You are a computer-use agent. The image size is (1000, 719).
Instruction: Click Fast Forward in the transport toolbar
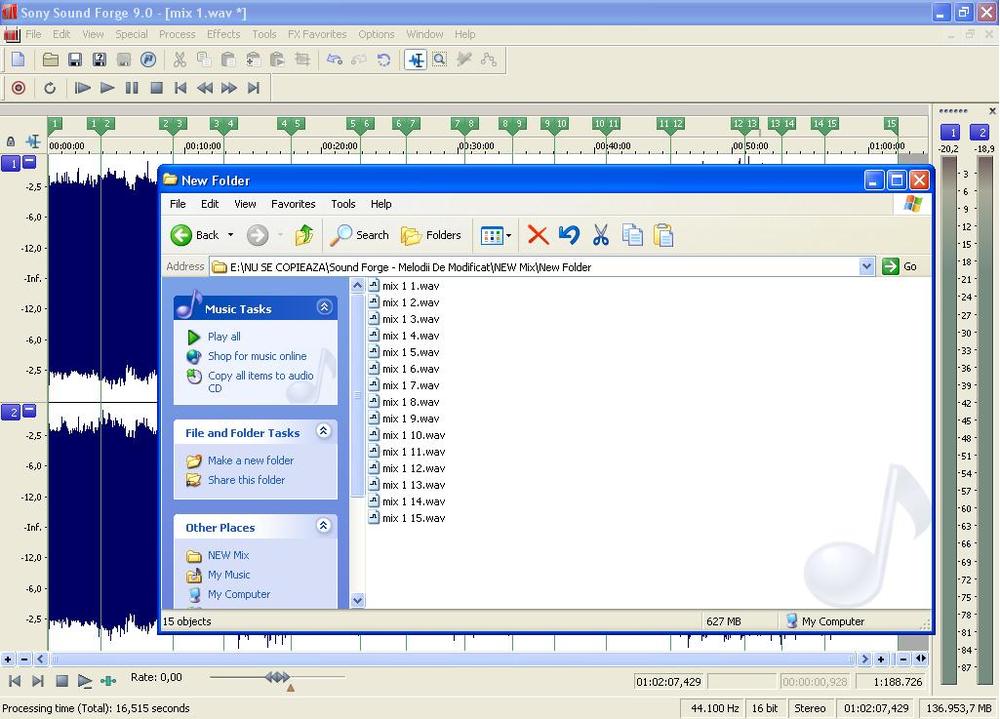(x=229, y=88)
